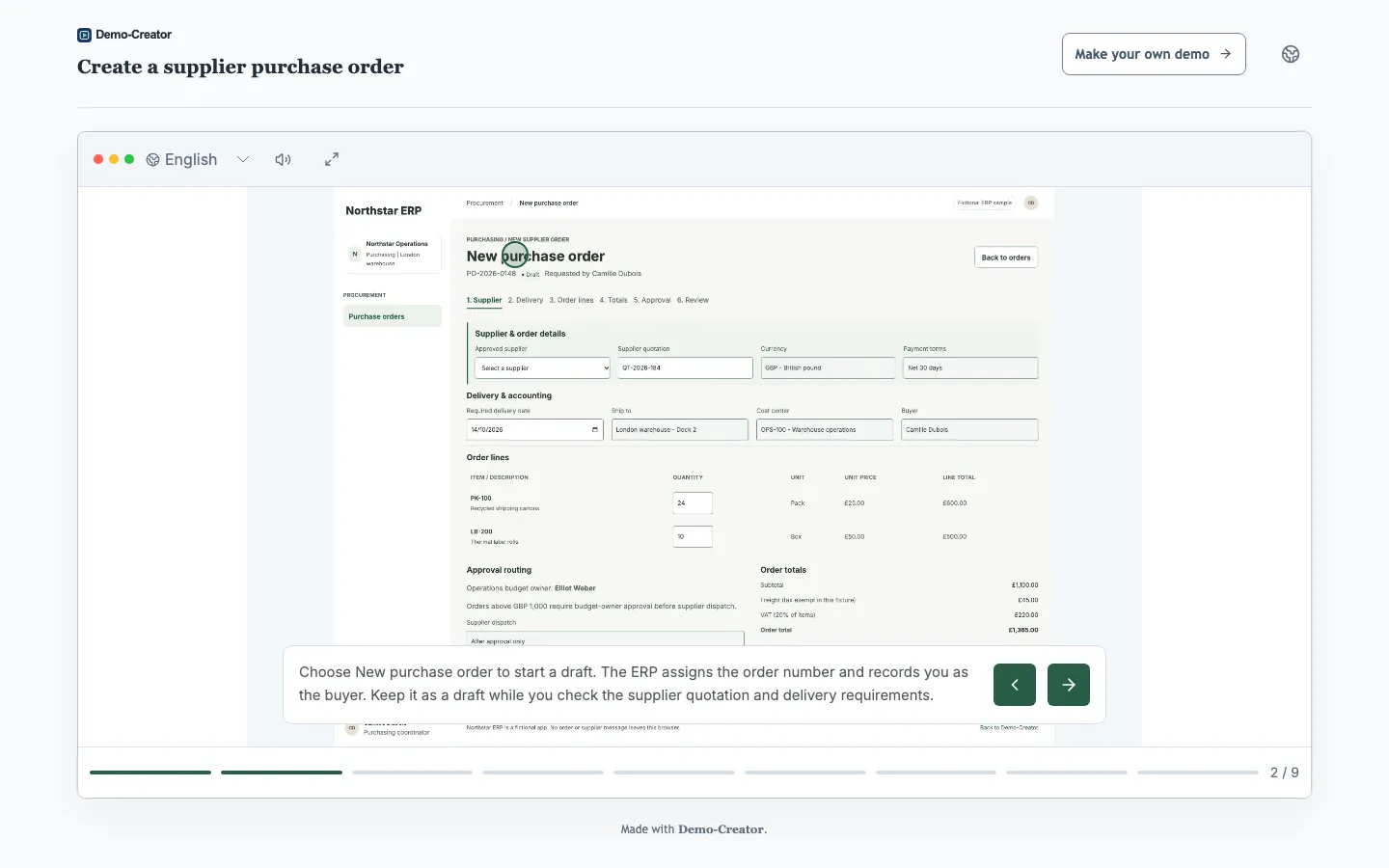Click the Northstar Operations N badge

(355, 254)
